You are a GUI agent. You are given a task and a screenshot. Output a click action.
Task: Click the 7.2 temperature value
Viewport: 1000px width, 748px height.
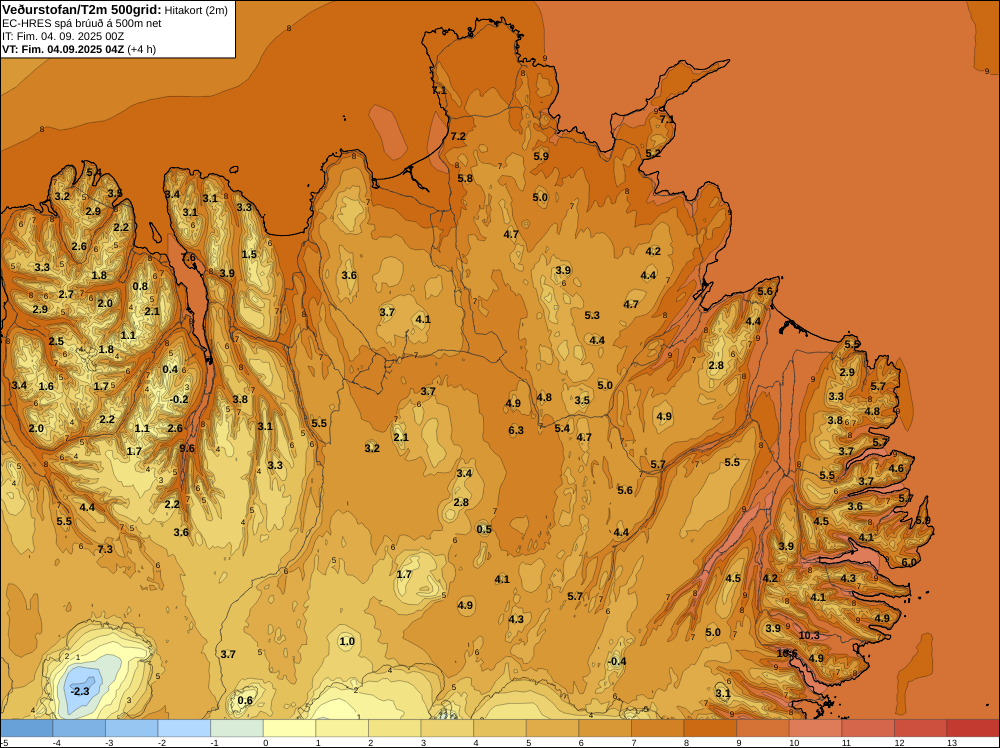click(458, 136)
